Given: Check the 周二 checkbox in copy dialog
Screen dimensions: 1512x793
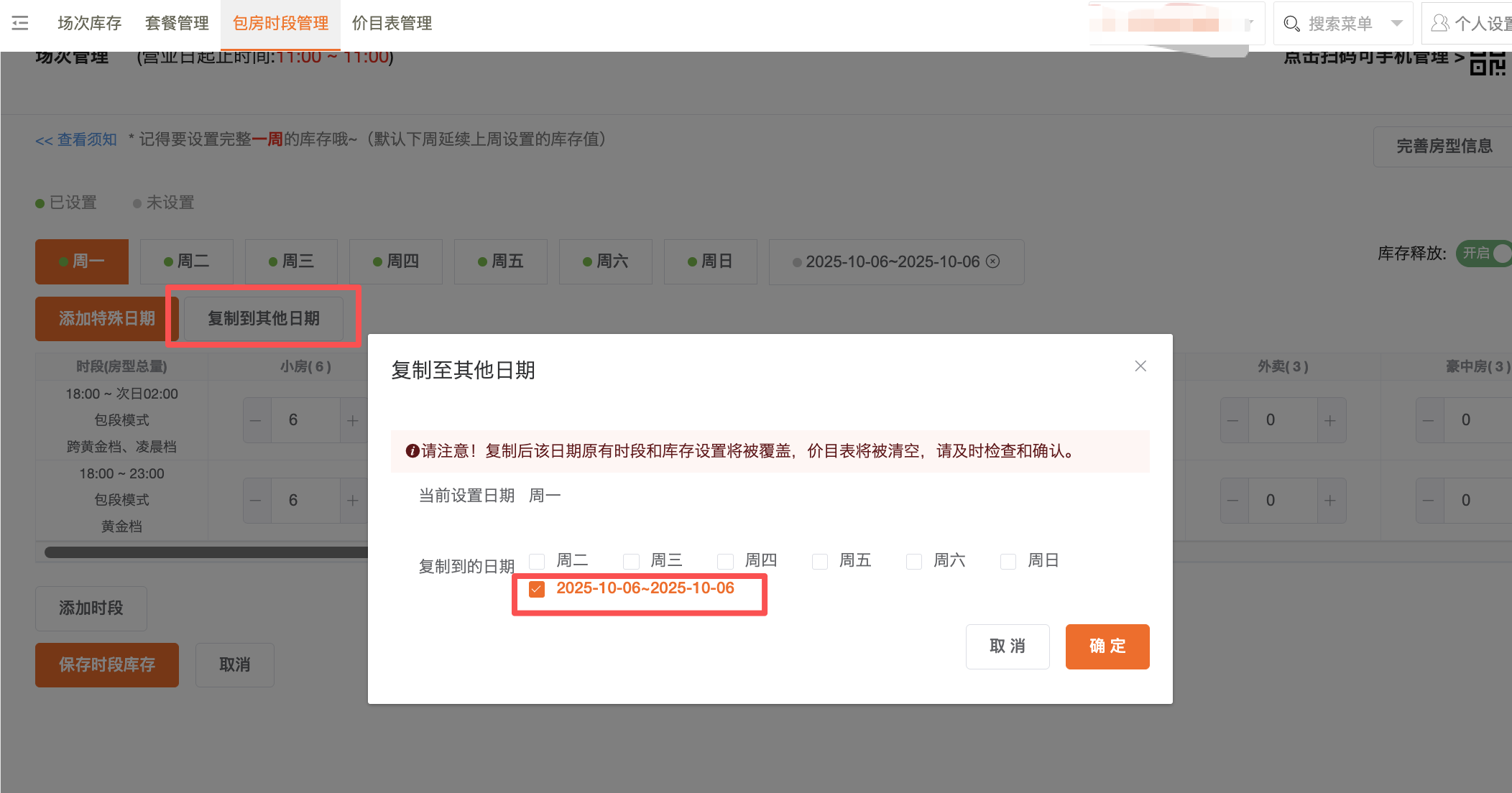Looking at the screenshot, I should 537,561.
